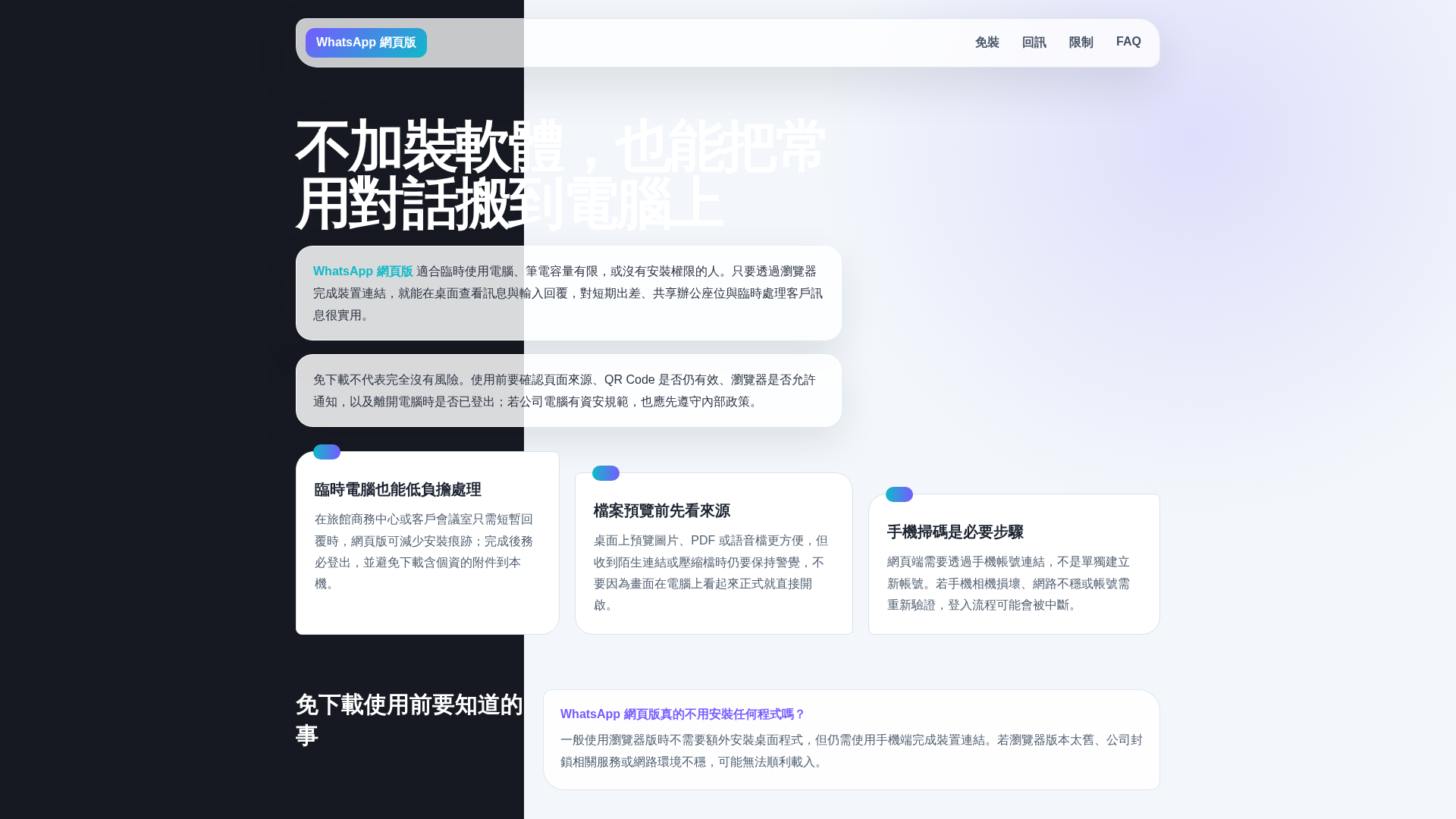Select the card title 臨時電腦也能低負擔處理

398,490
